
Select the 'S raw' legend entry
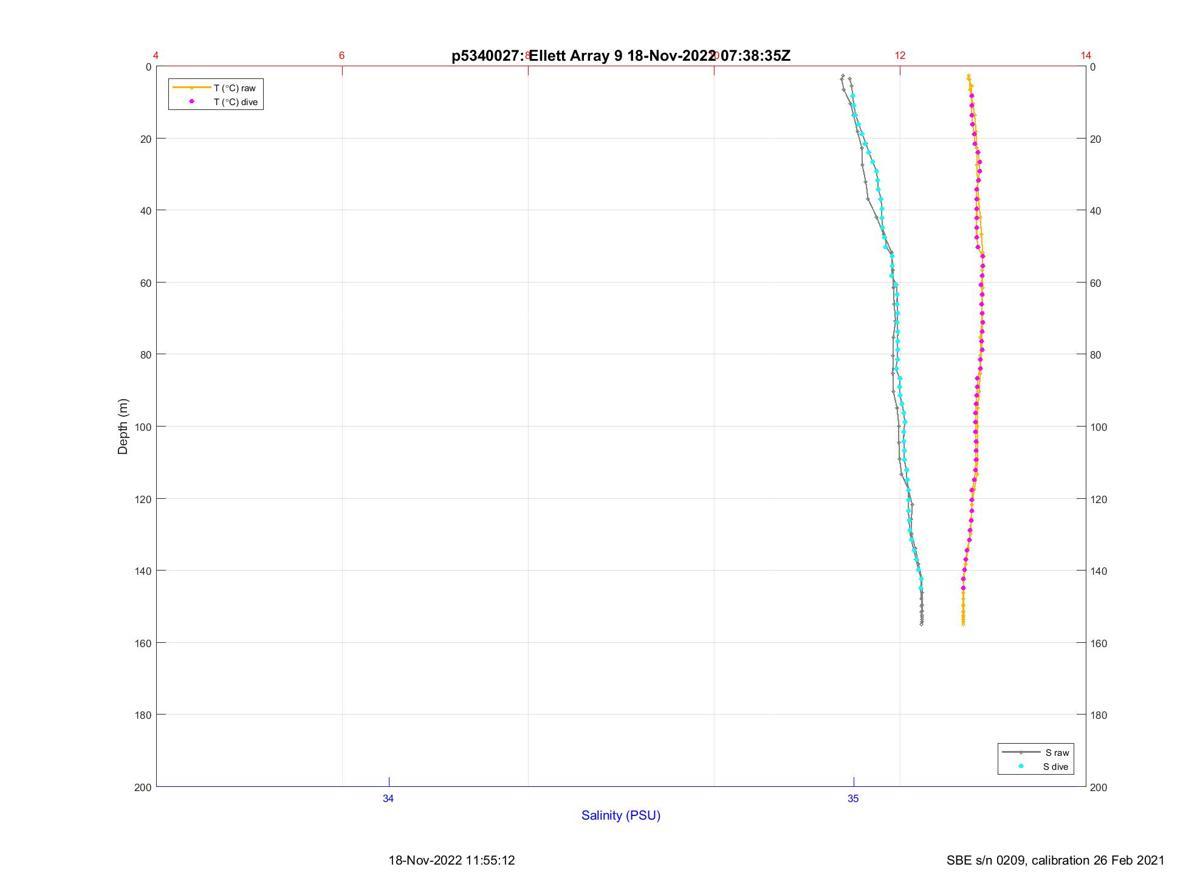coord(1058,752)
